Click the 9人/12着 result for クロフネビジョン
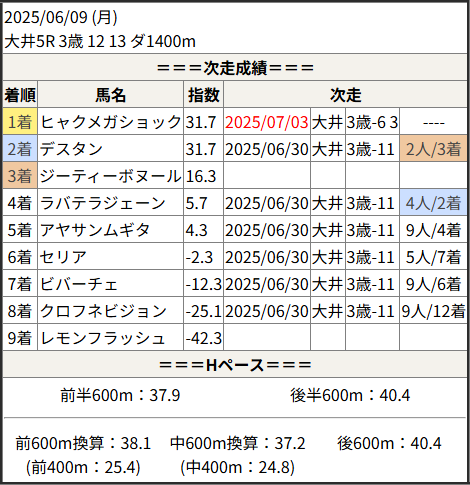Screen dimensions: 470x485 tap(433, 311)
